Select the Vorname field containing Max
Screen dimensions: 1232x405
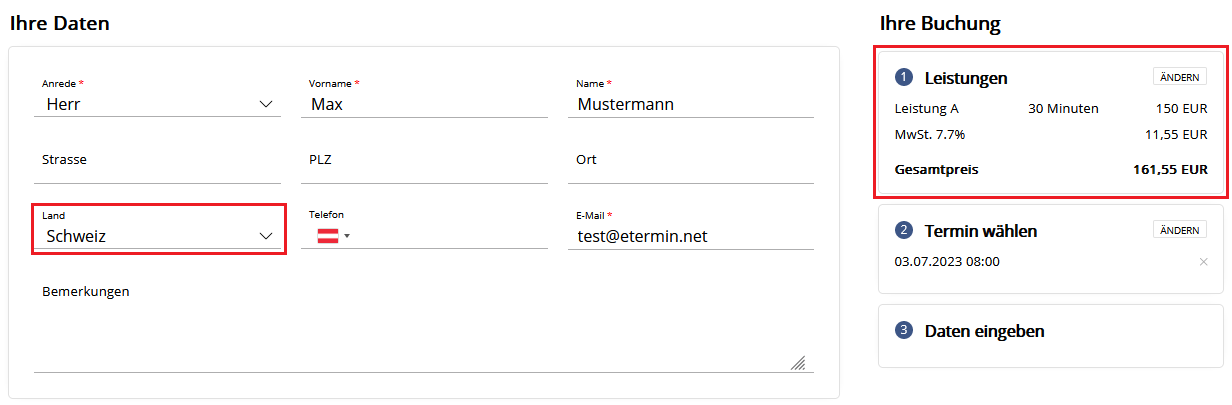tap(424, 104)
